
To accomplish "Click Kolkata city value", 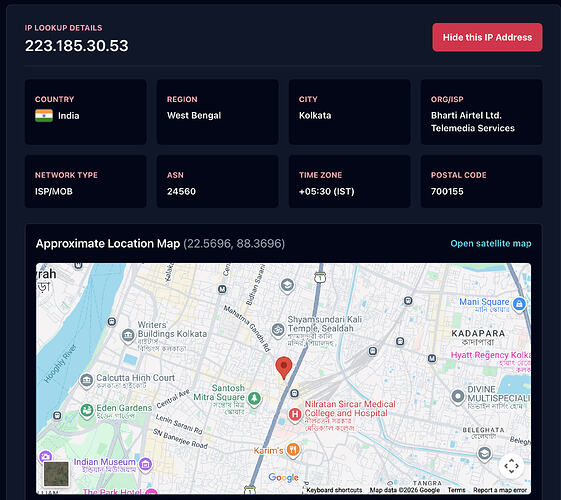I will (315, 116).
